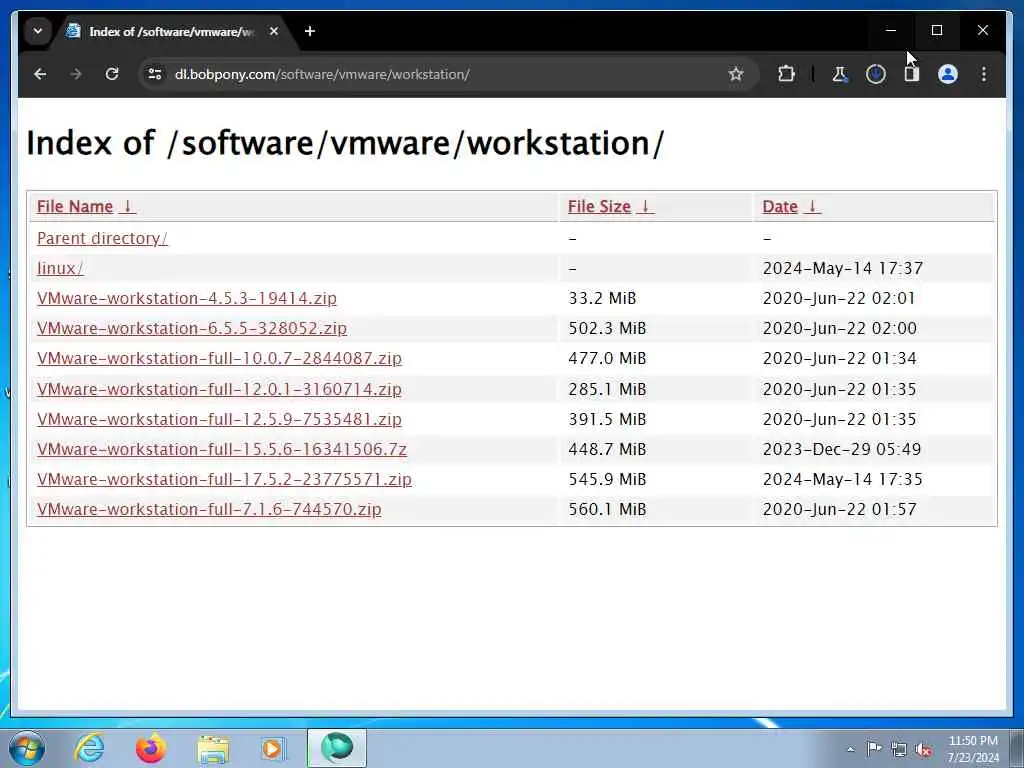Close the Index of /software tab
The width and height of the screenshot is (1024, 768).
coord(274,31)
